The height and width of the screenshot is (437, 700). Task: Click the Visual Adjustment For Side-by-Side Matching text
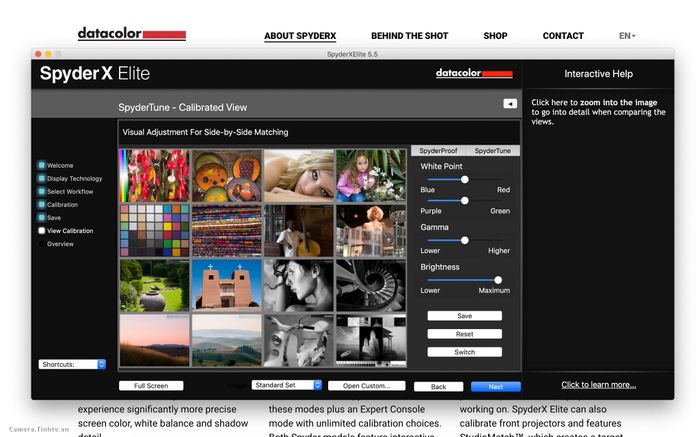point(205,132)
